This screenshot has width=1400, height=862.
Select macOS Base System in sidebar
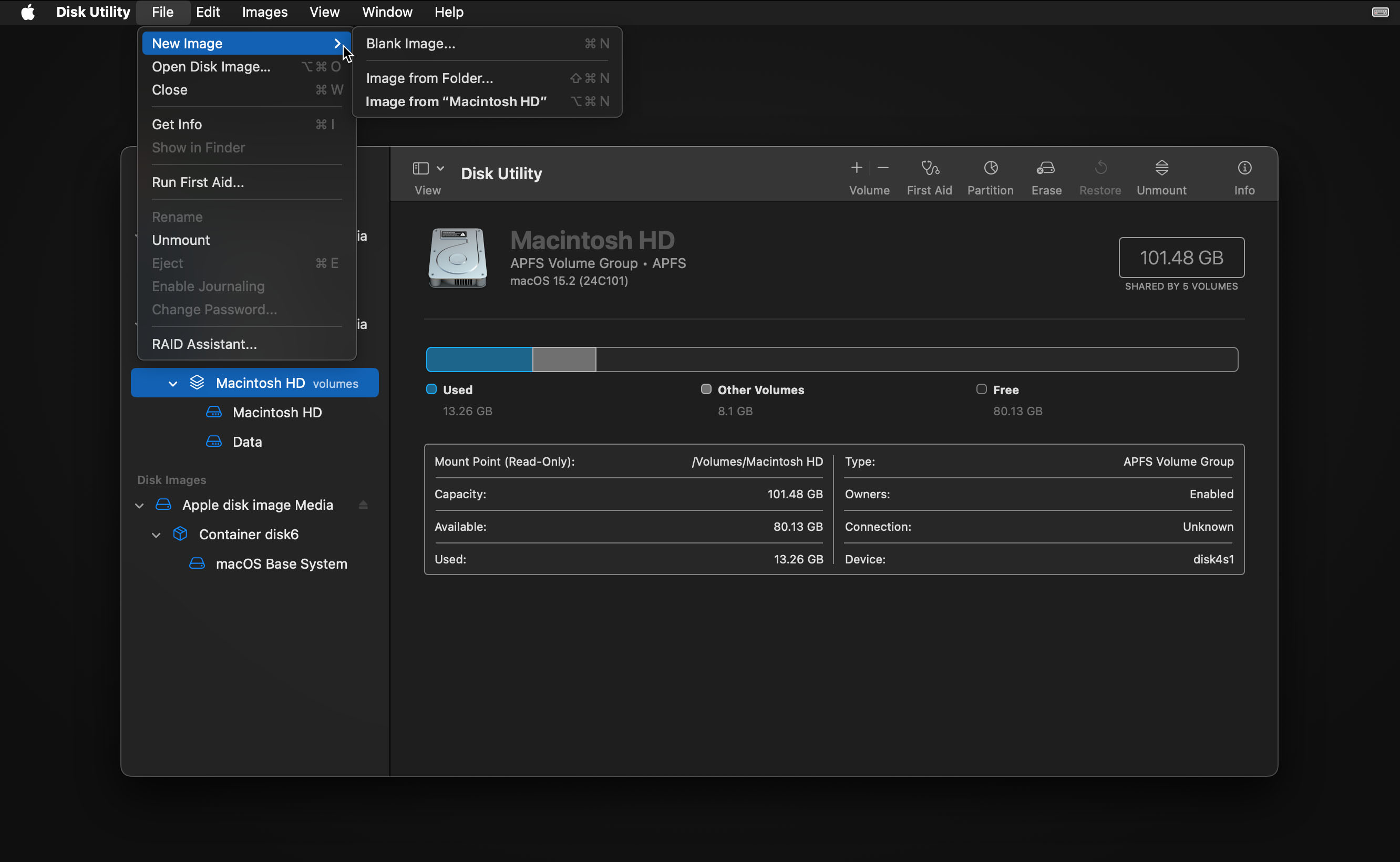tap(280, 564)
